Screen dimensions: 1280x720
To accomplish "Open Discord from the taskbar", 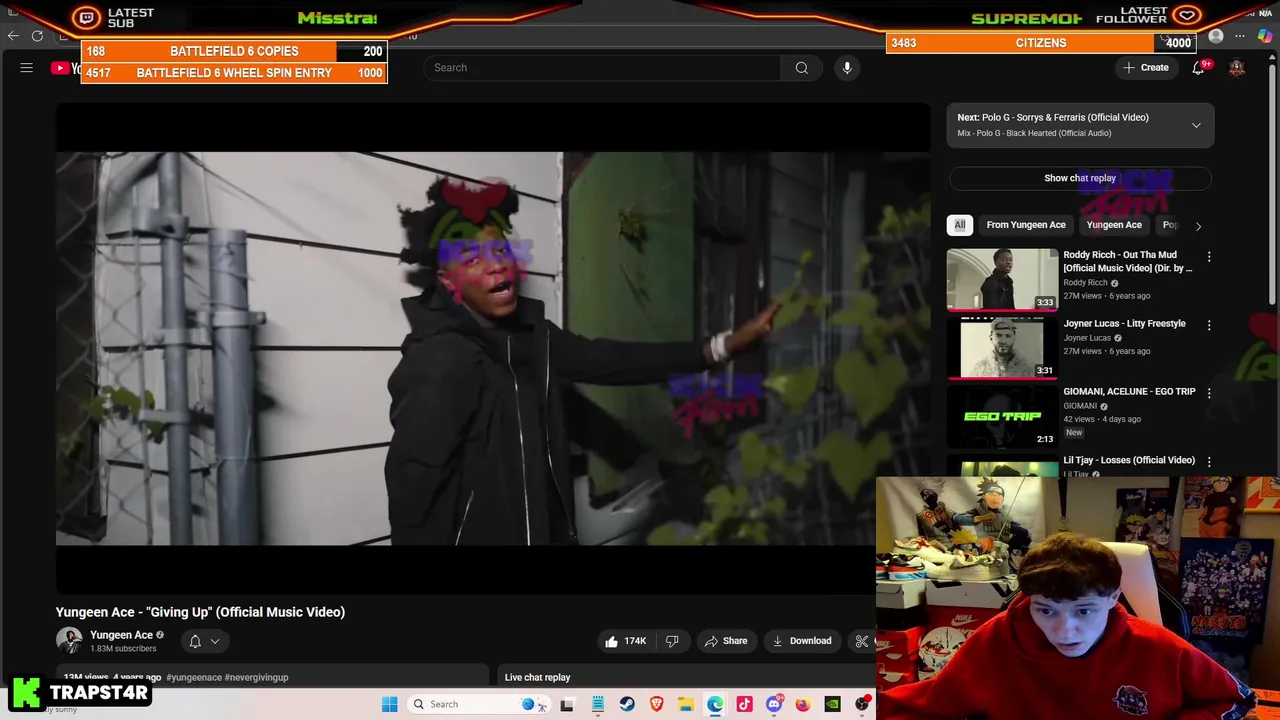I will click(774, 704).
